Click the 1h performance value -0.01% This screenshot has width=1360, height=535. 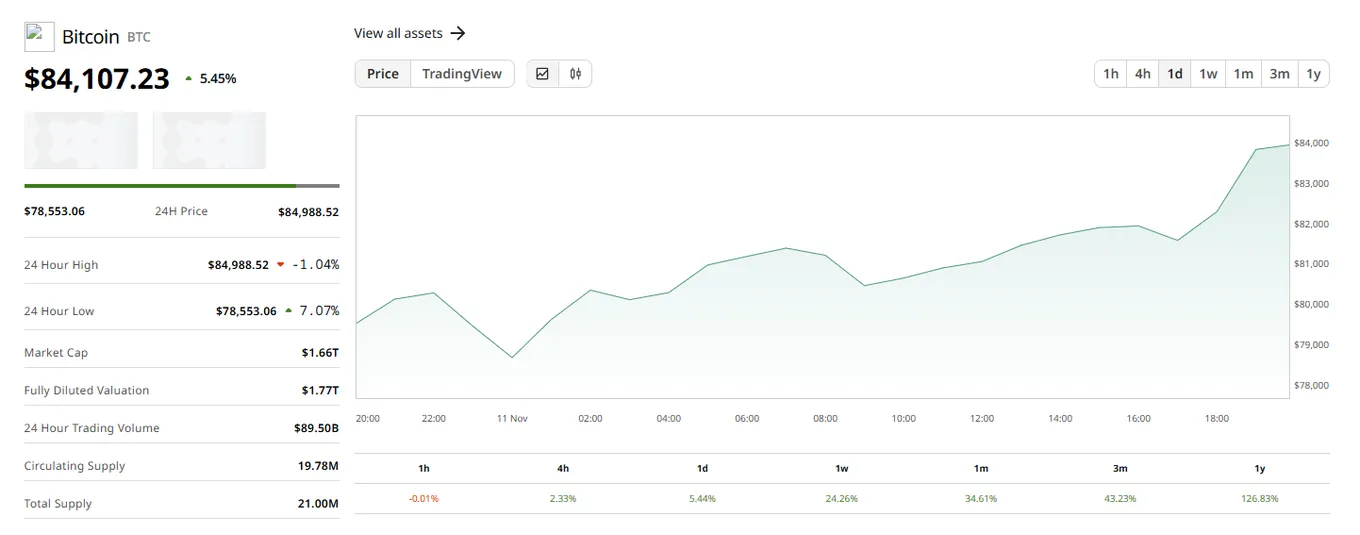(424, 498)
